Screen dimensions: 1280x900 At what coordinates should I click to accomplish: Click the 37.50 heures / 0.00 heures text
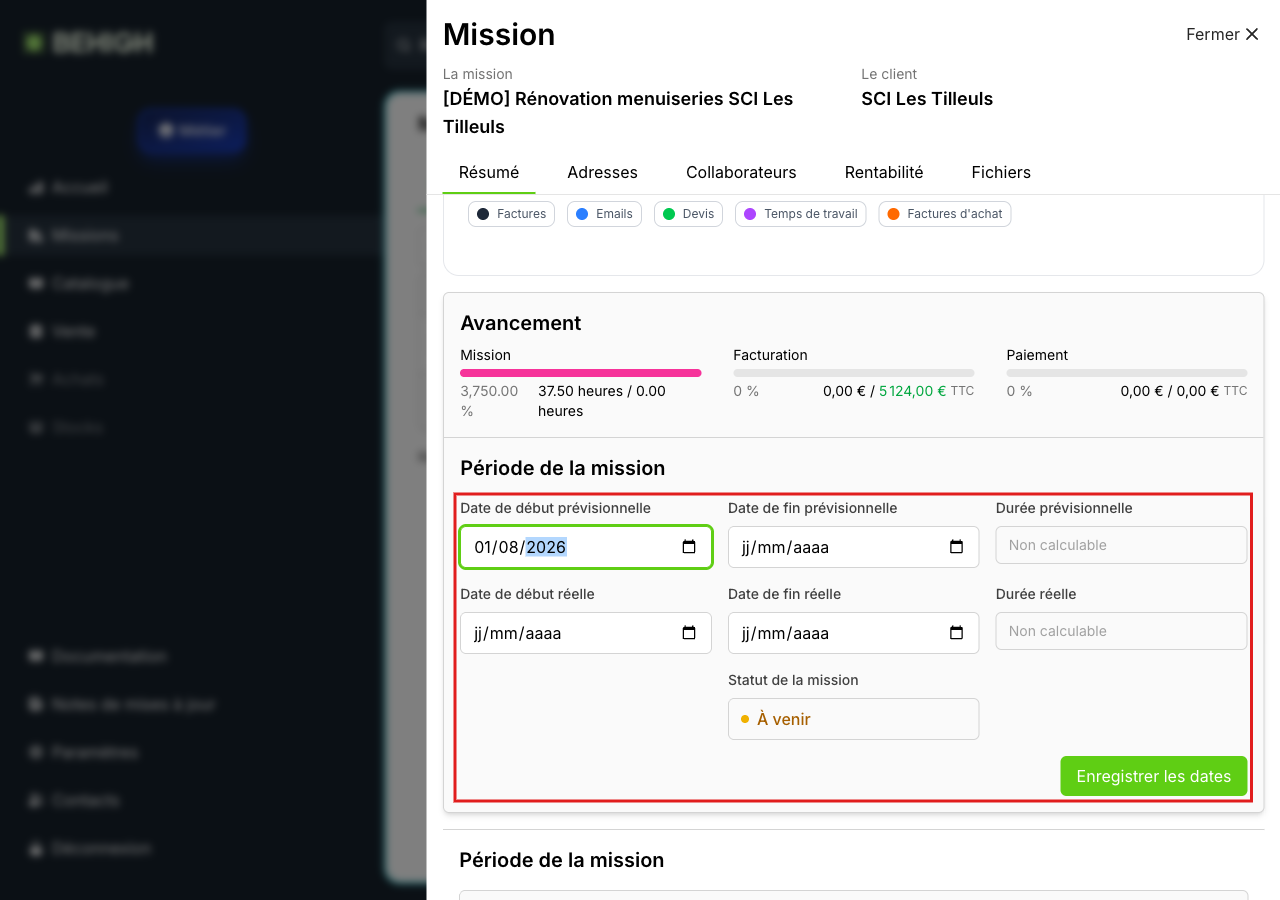click(602, 401)
